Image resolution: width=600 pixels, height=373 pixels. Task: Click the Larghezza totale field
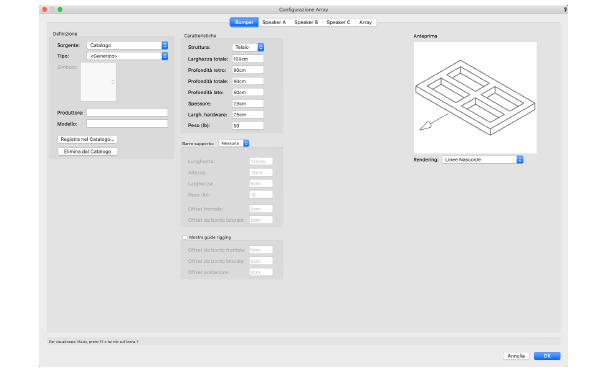[248, 59]
